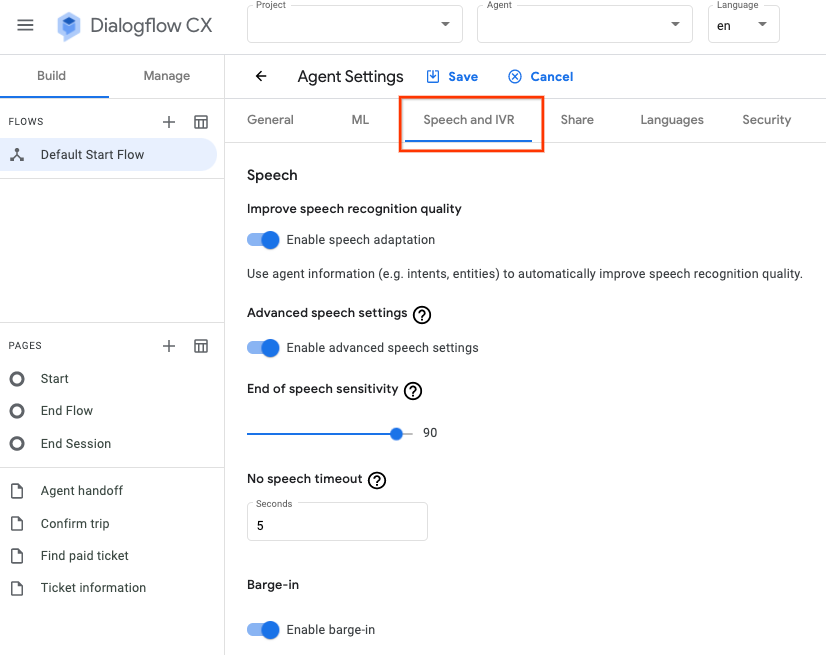
Task: Open the Agent handoff page
Action: coord(82,491)
